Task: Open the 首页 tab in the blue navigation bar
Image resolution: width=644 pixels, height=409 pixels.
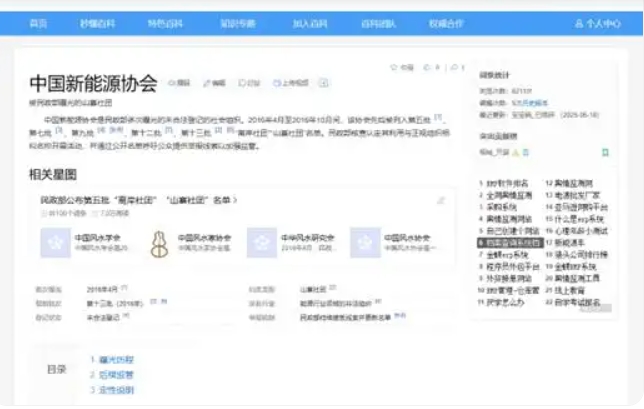Action: pyautogui.click(x=38, y=23)
